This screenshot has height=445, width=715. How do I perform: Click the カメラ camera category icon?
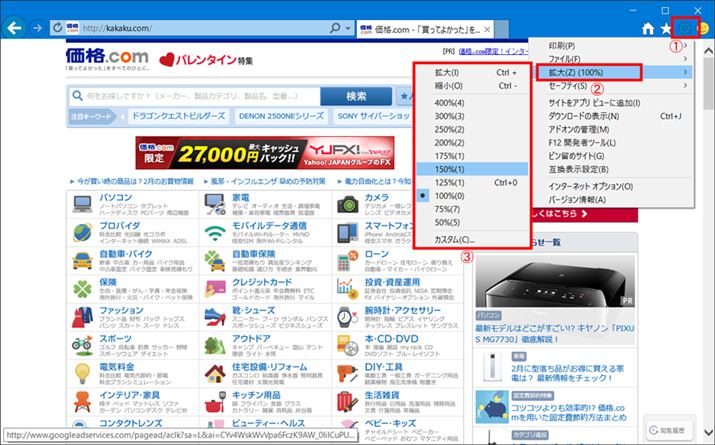click(347, 204)
